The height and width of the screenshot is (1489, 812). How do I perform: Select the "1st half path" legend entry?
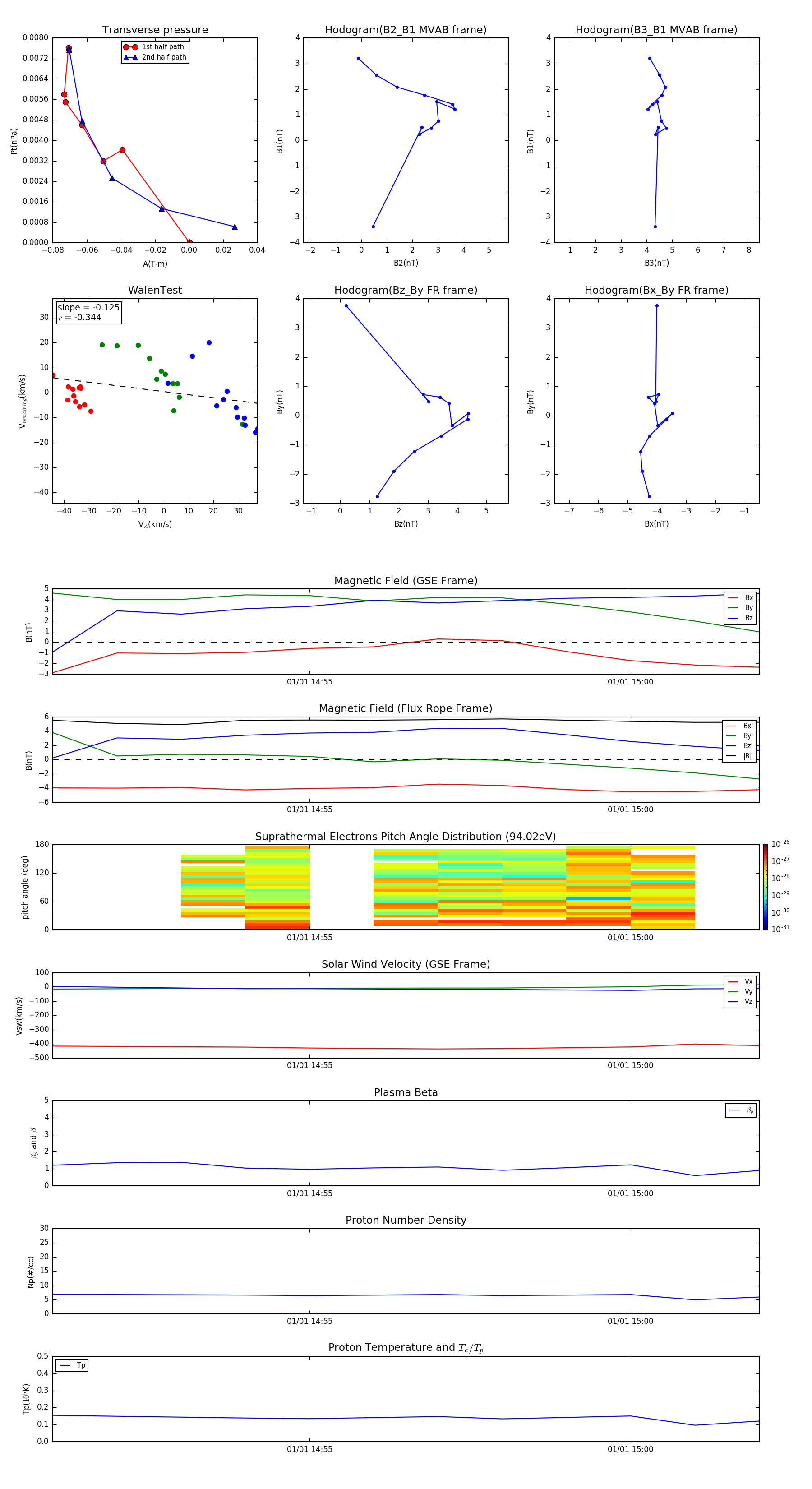coord(154,47)
